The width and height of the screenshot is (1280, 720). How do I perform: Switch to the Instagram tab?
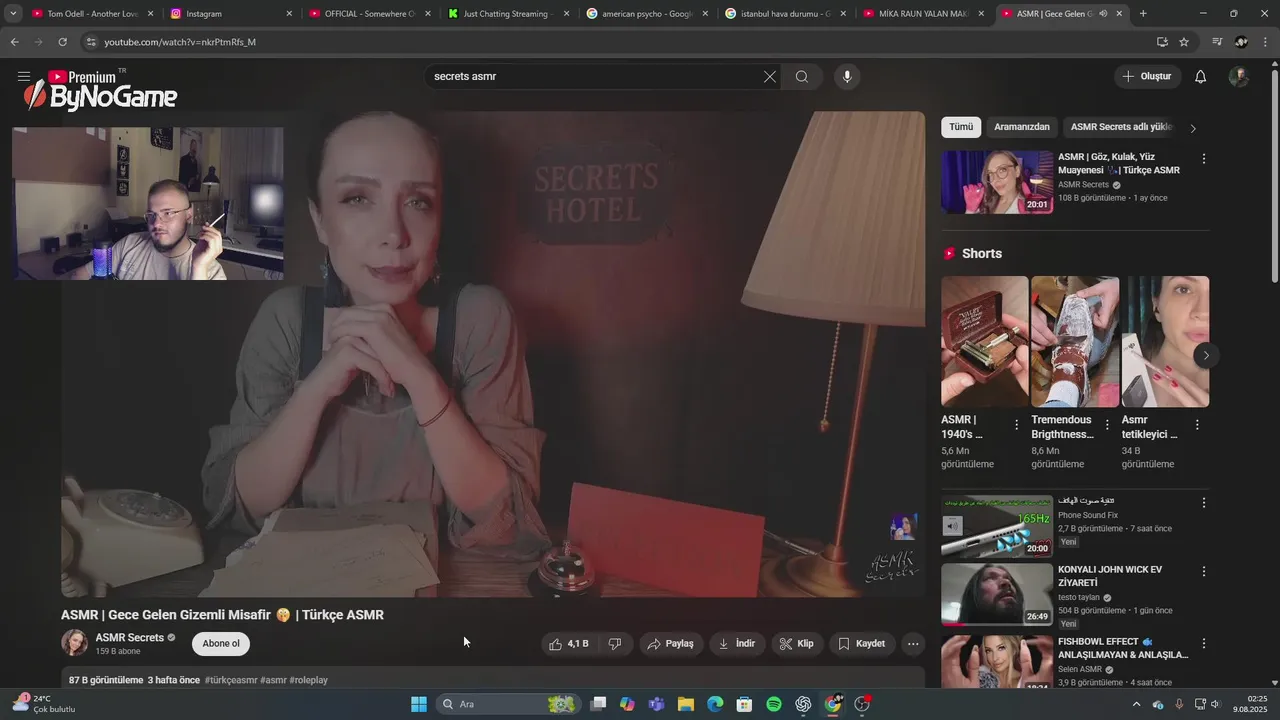pos(230,14)
